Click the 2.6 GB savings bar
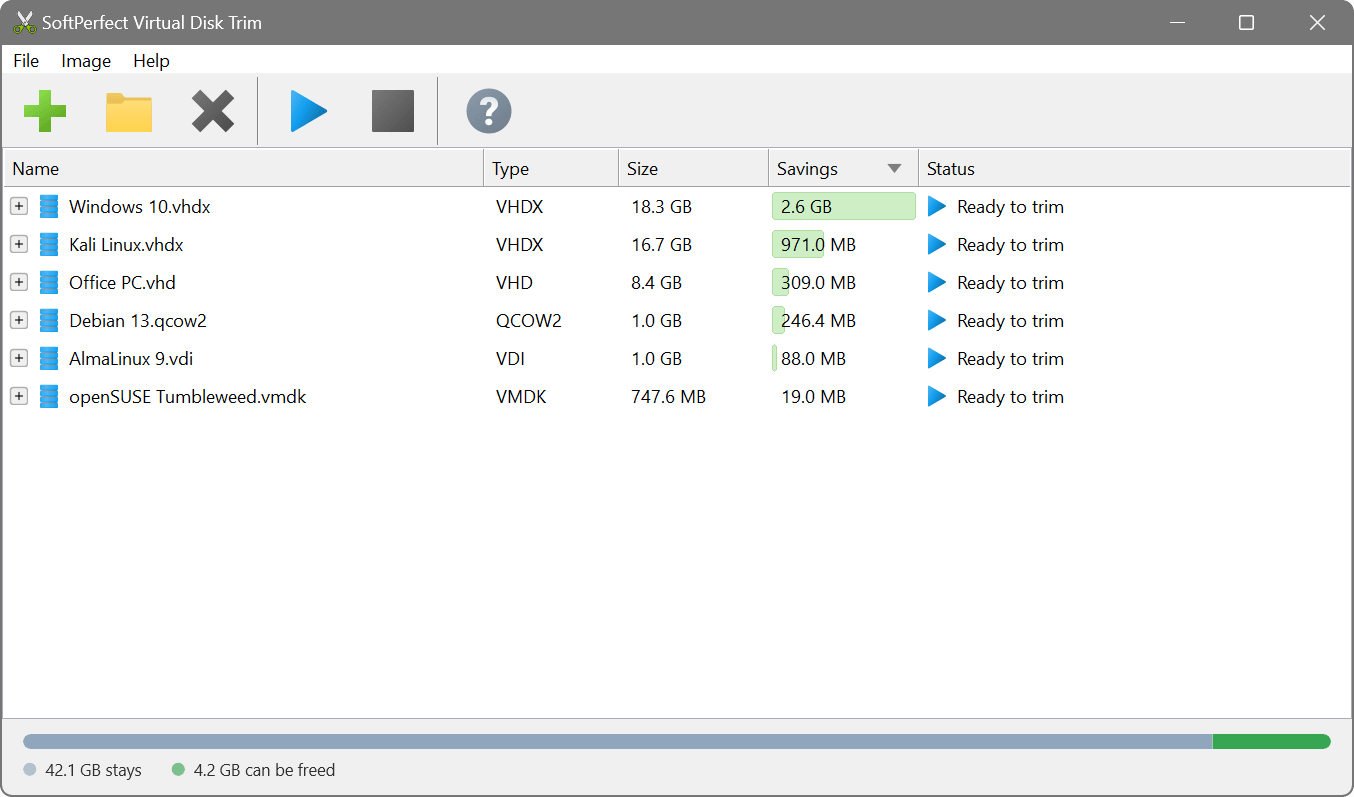This screenshot has width=1354, height=797. tap(843, 207)
